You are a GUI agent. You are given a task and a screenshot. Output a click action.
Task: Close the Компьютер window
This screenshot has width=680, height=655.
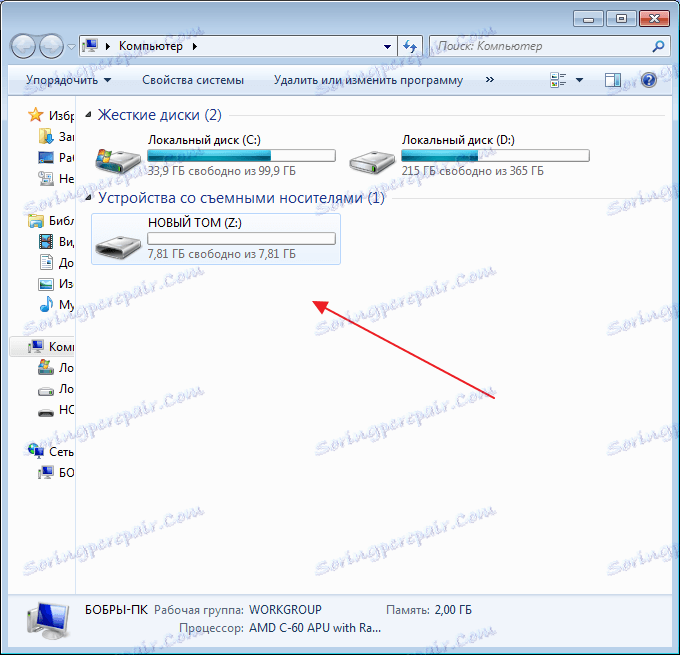point(654,19)
